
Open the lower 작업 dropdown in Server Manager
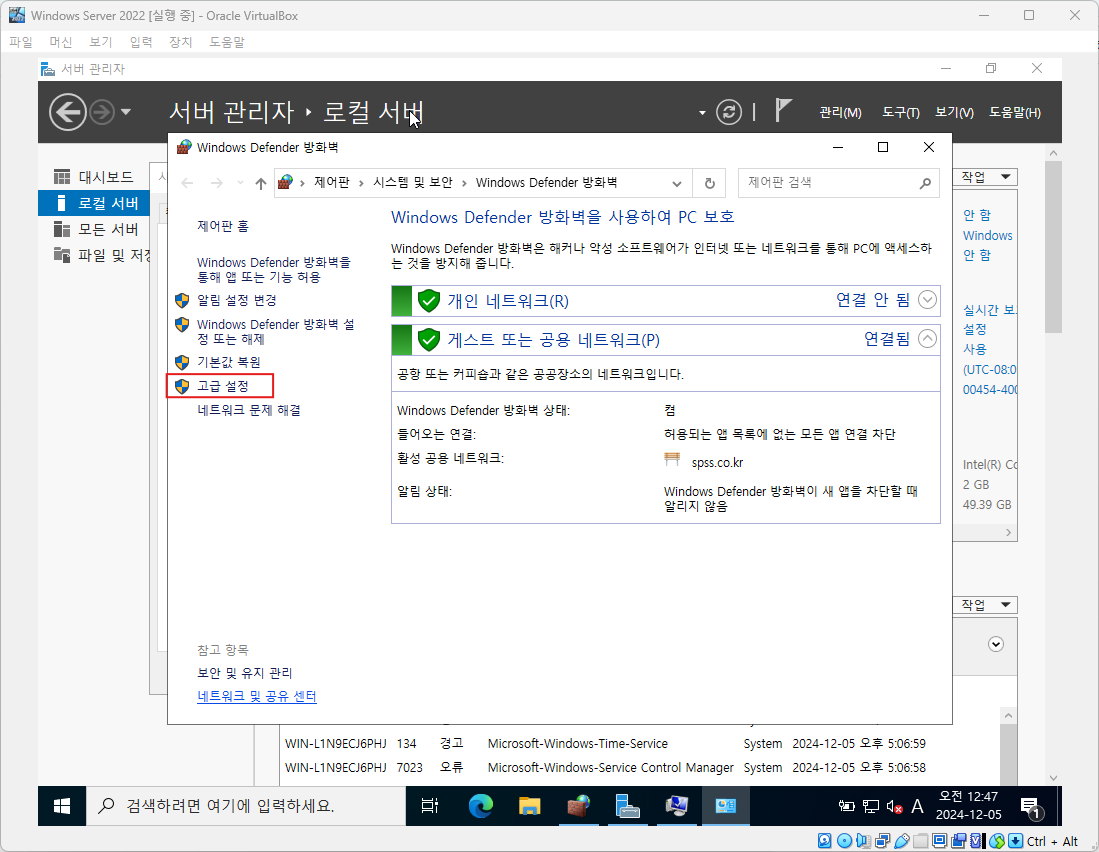click(x=985, y=605)
